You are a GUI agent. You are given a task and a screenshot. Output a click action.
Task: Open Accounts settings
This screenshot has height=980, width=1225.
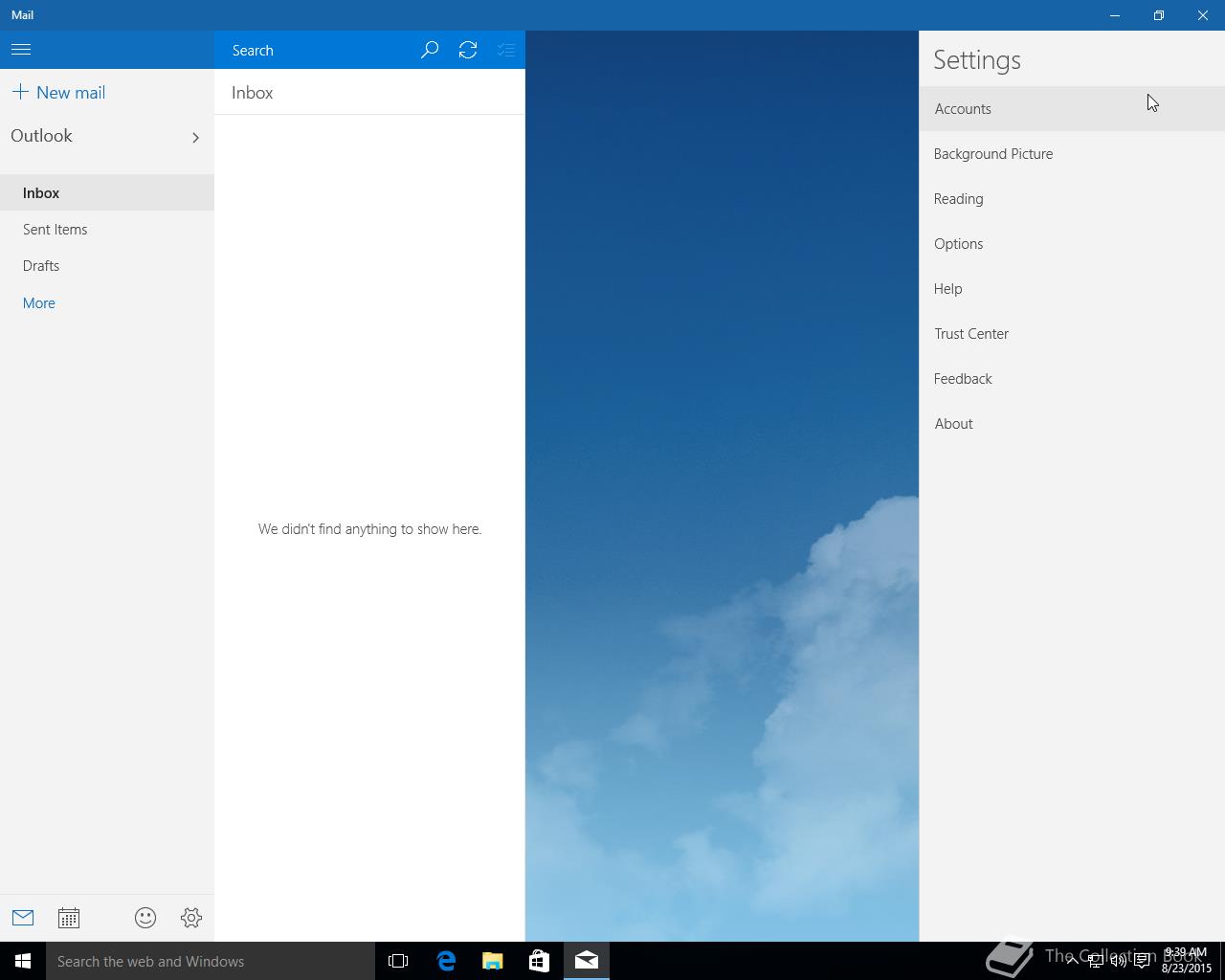pos(963,109)
